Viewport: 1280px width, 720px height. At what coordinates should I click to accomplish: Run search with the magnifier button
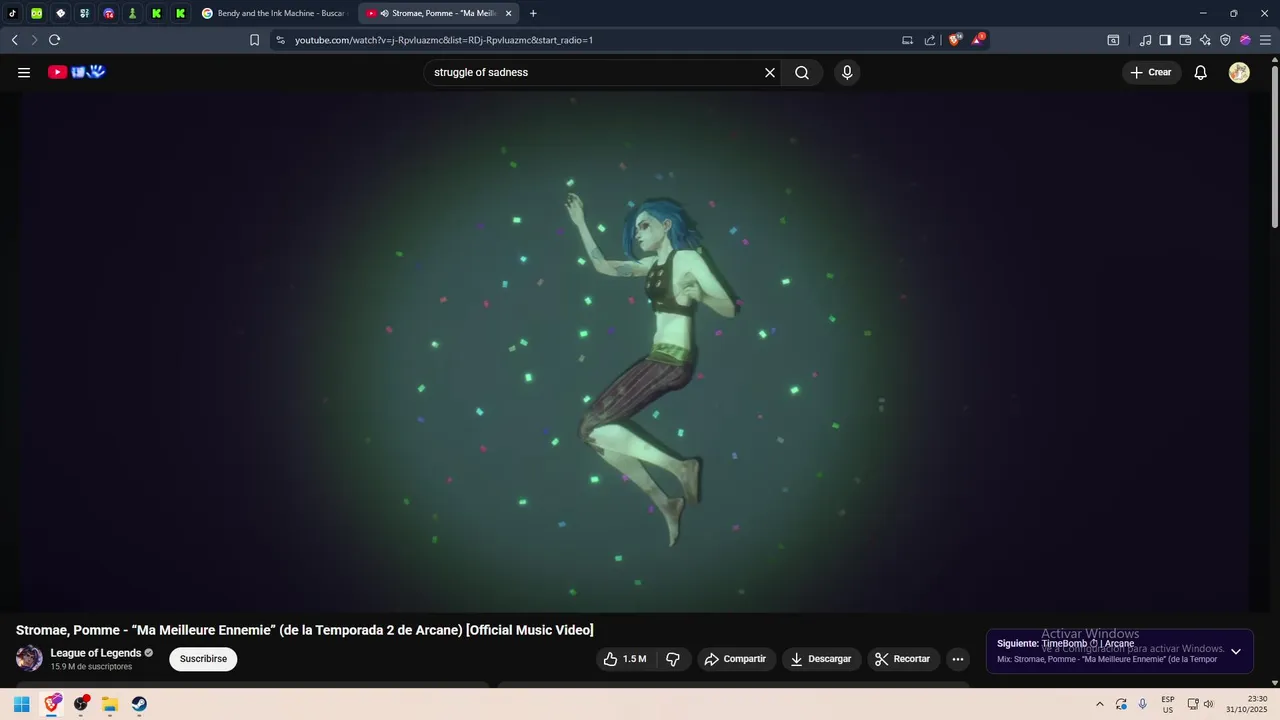point(802,72)
